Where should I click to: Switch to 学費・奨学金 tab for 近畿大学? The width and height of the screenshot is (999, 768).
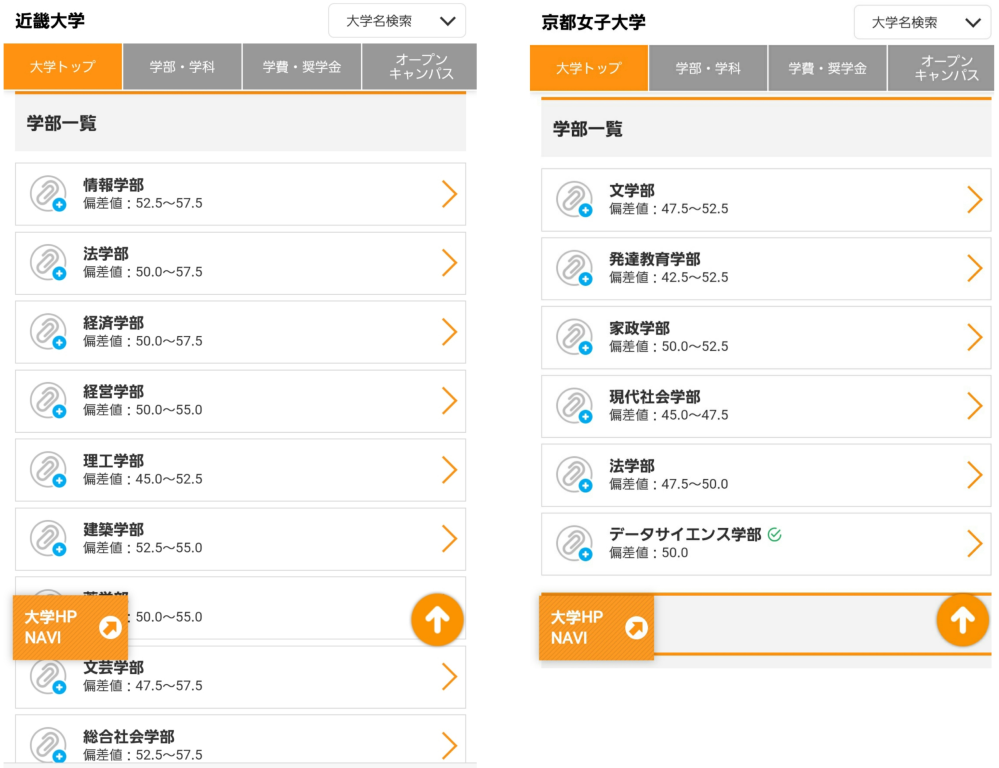(302, 67)
